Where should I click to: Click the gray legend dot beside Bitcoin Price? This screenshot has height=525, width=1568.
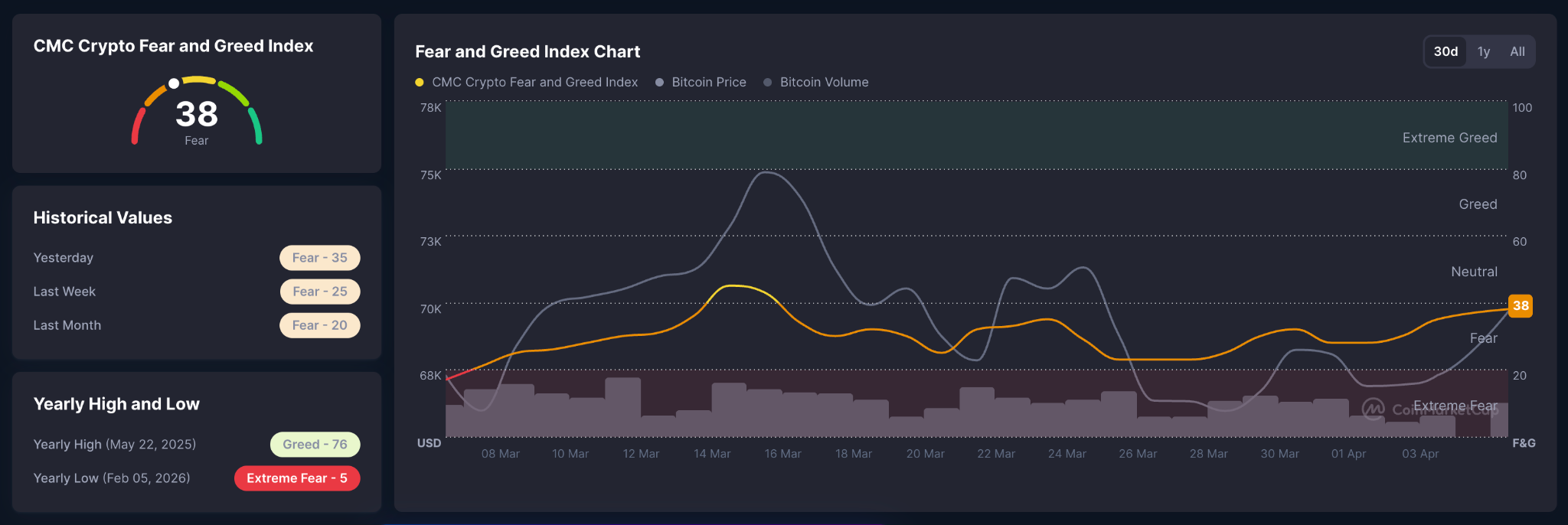click(x=659, y=82)
